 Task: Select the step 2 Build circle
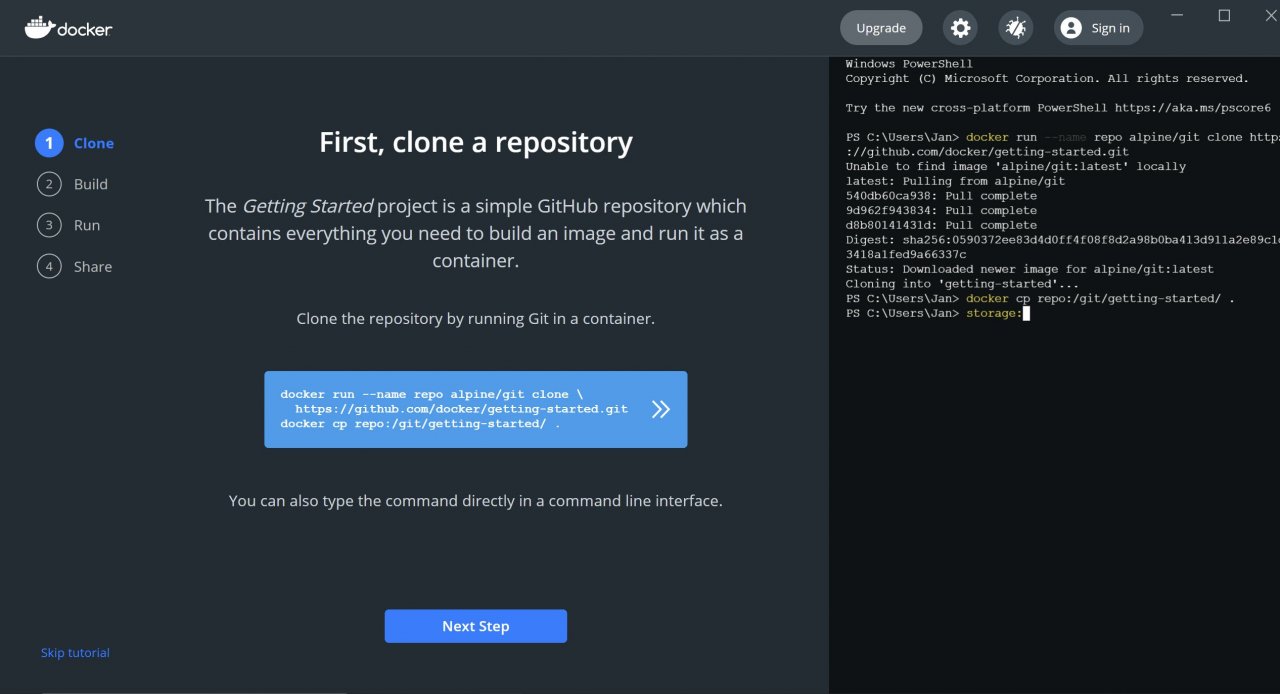click(48, 184)
